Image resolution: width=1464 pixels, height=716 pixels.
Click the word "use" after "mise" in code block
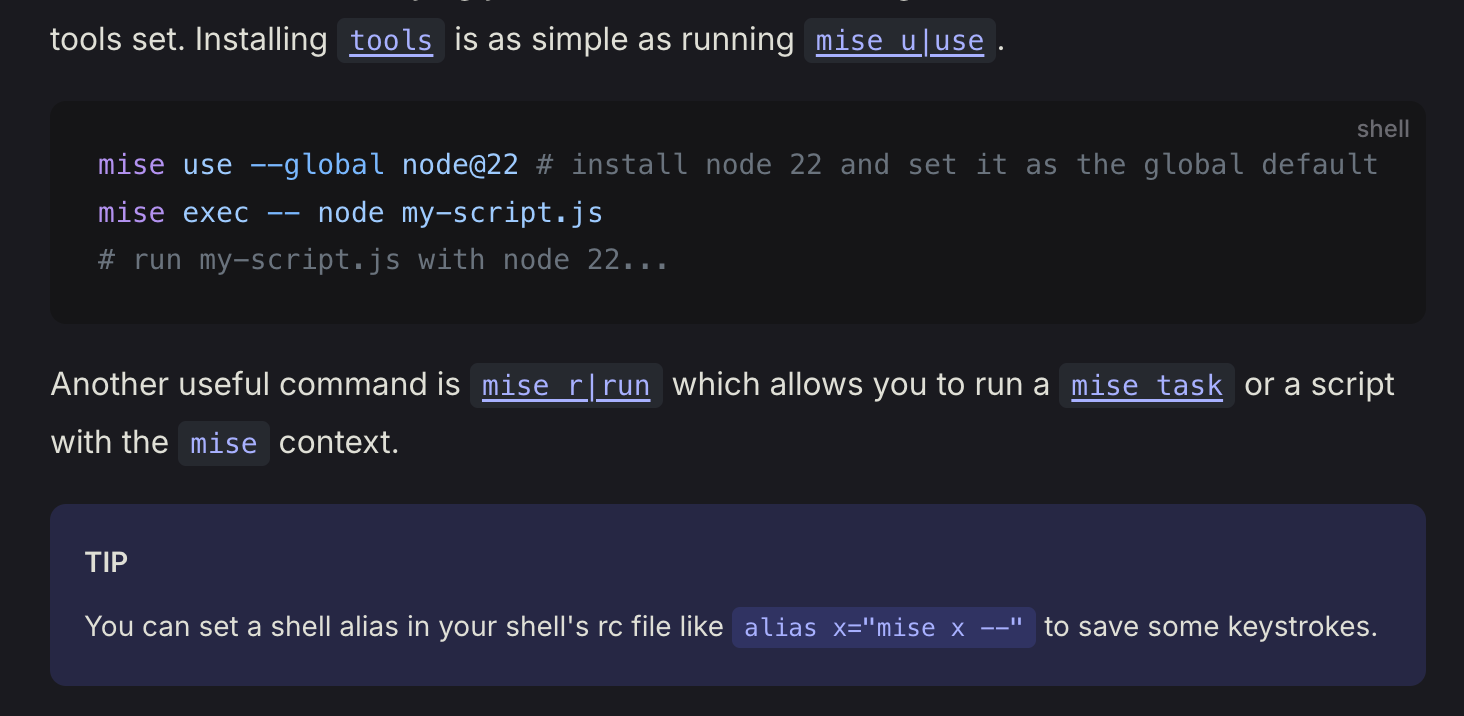[208, 164]
